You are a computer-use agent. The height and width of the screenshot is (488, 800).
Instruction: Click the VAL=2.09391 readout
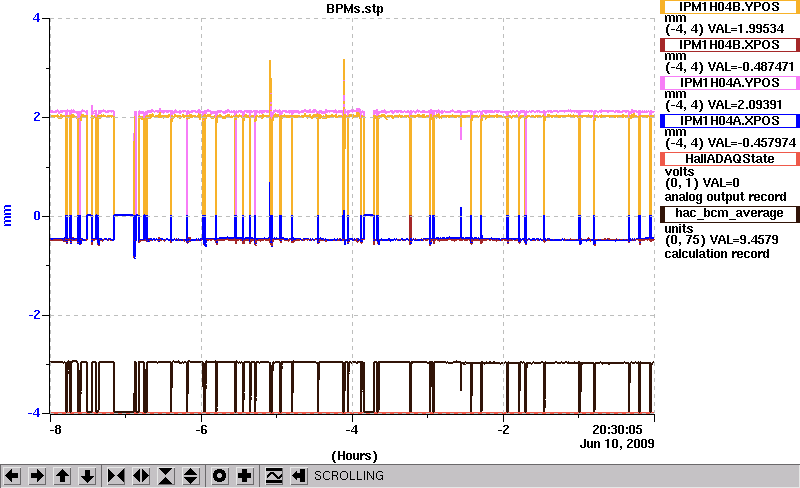(x=744, y=105)
